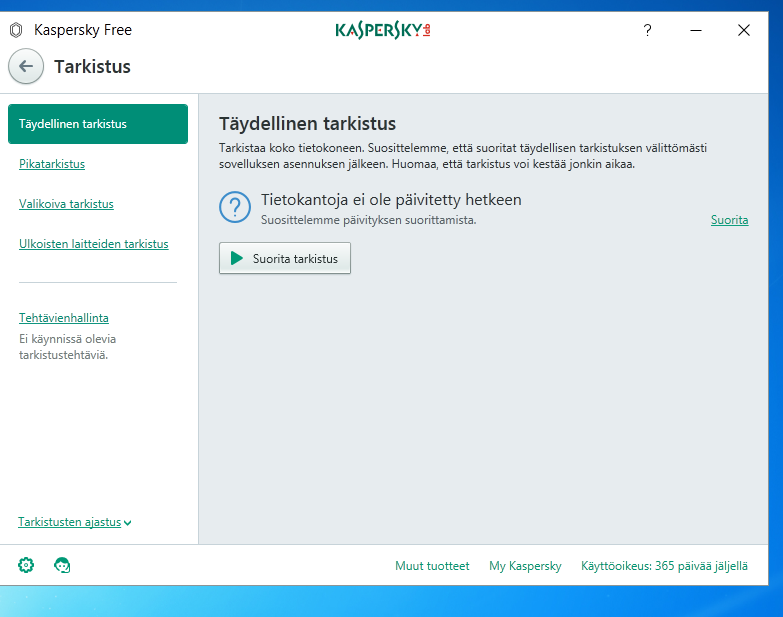This screenshot has height=617, width=783.
Task: Click the Tietokantoja ei ole päivitetty hetkeen message
Action: click(x=391, y=200)
